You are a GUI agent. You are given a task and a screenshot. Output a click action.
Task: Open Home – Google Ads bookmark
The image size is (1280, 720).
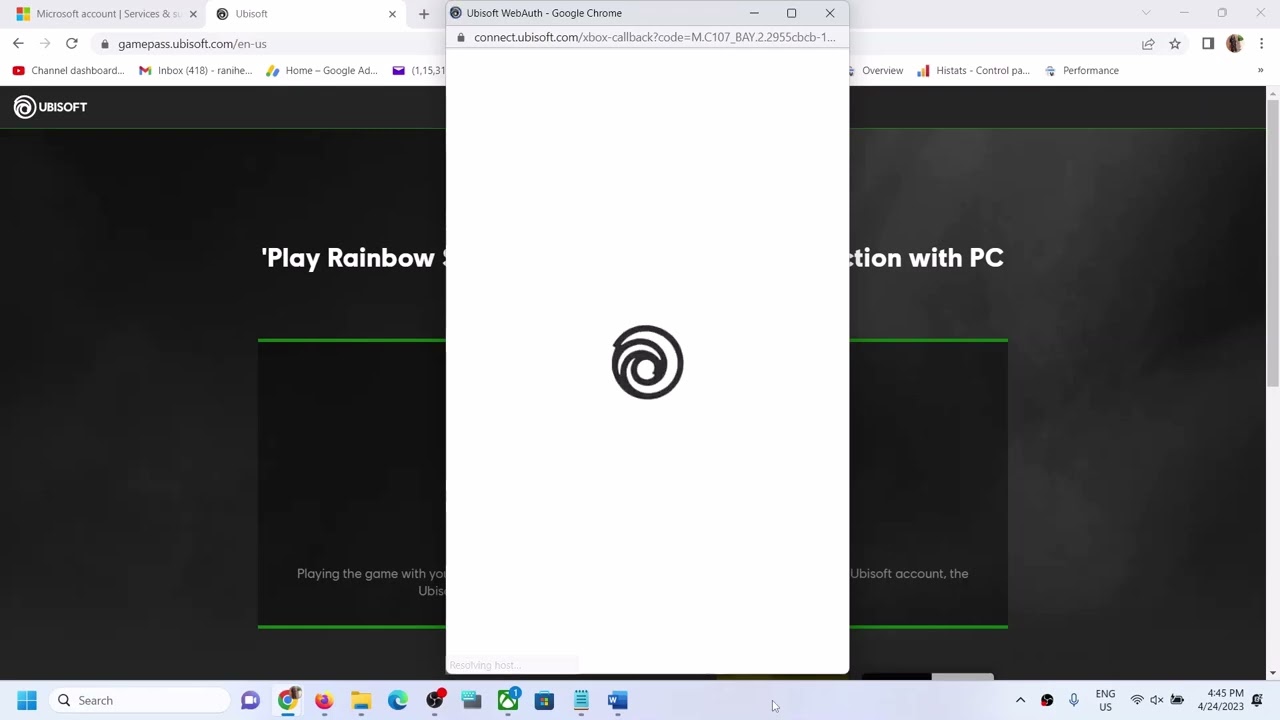click(322, 71)
